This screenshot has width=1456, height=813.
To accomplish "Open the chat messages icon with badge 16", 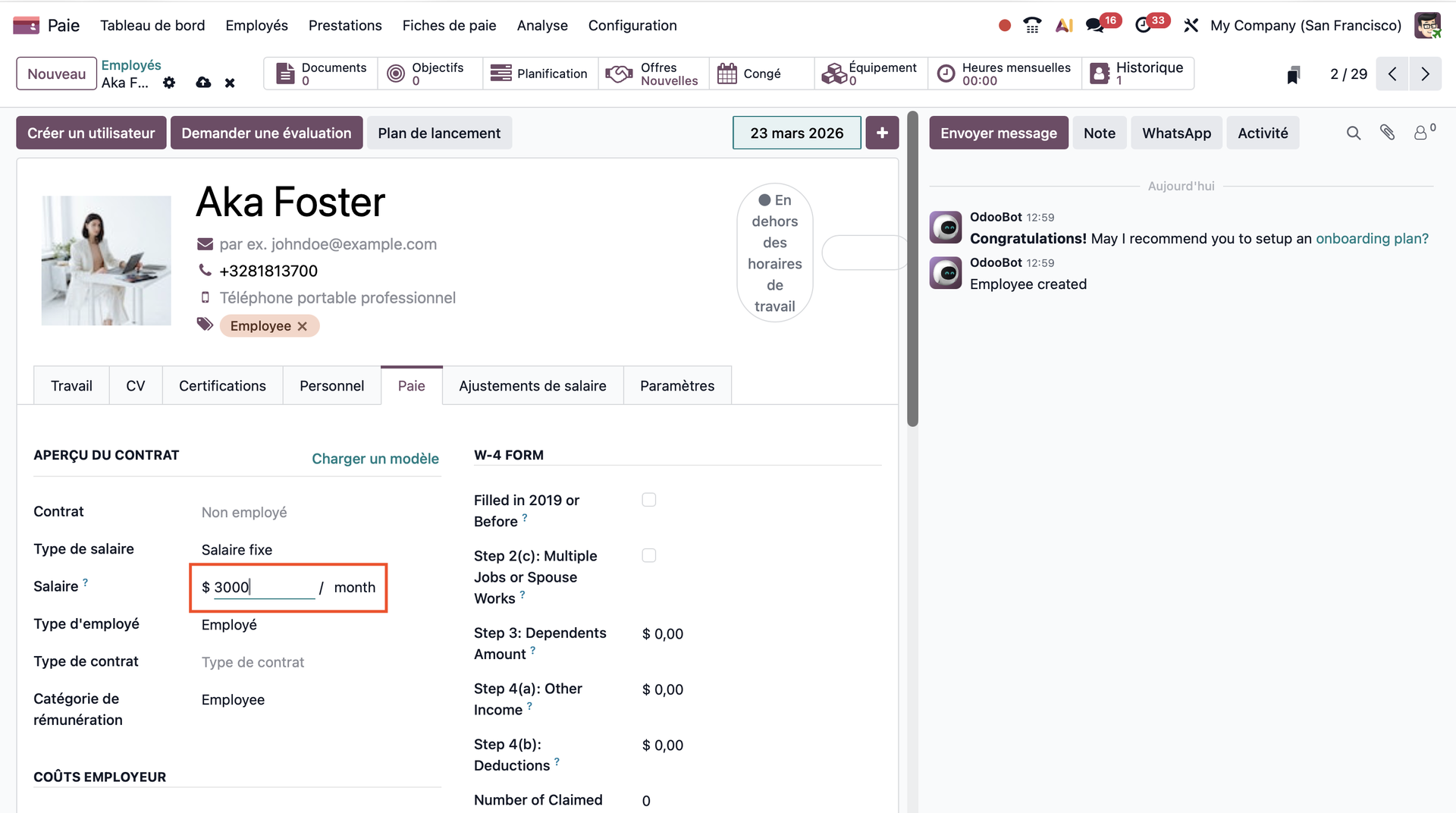I will pyautogui.click(x=1094, y=25).
